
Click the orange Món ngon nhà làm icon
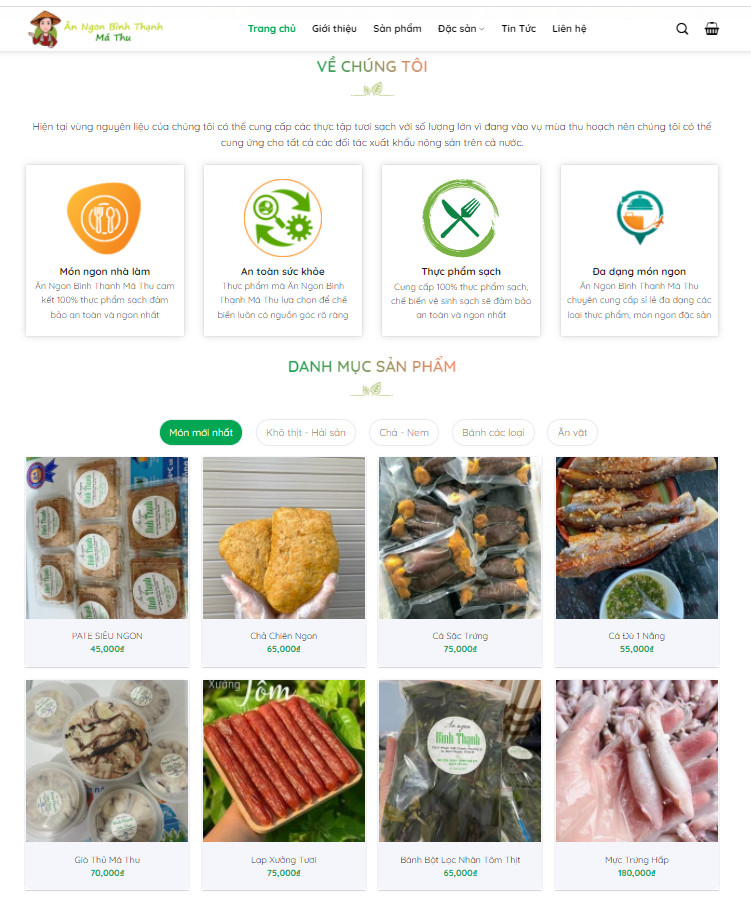pos(104,218)
